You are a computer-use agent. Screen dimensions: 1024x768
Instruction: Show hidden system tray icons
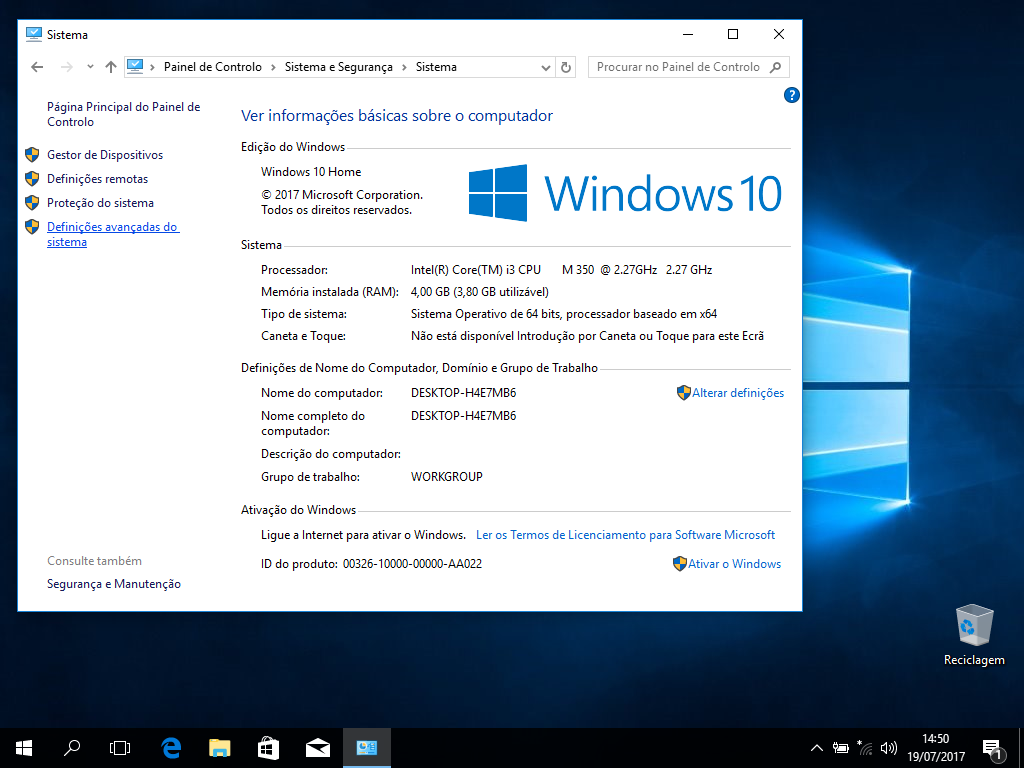817,747
